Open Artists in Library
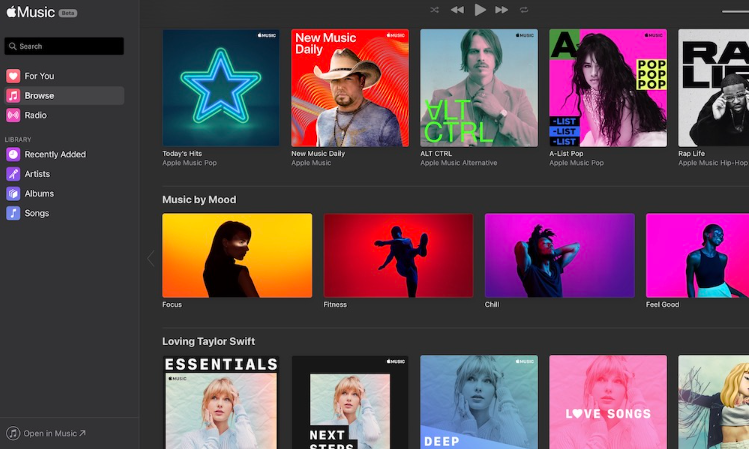Viewport: 749px width, 449px height. (x=64, y=174)
